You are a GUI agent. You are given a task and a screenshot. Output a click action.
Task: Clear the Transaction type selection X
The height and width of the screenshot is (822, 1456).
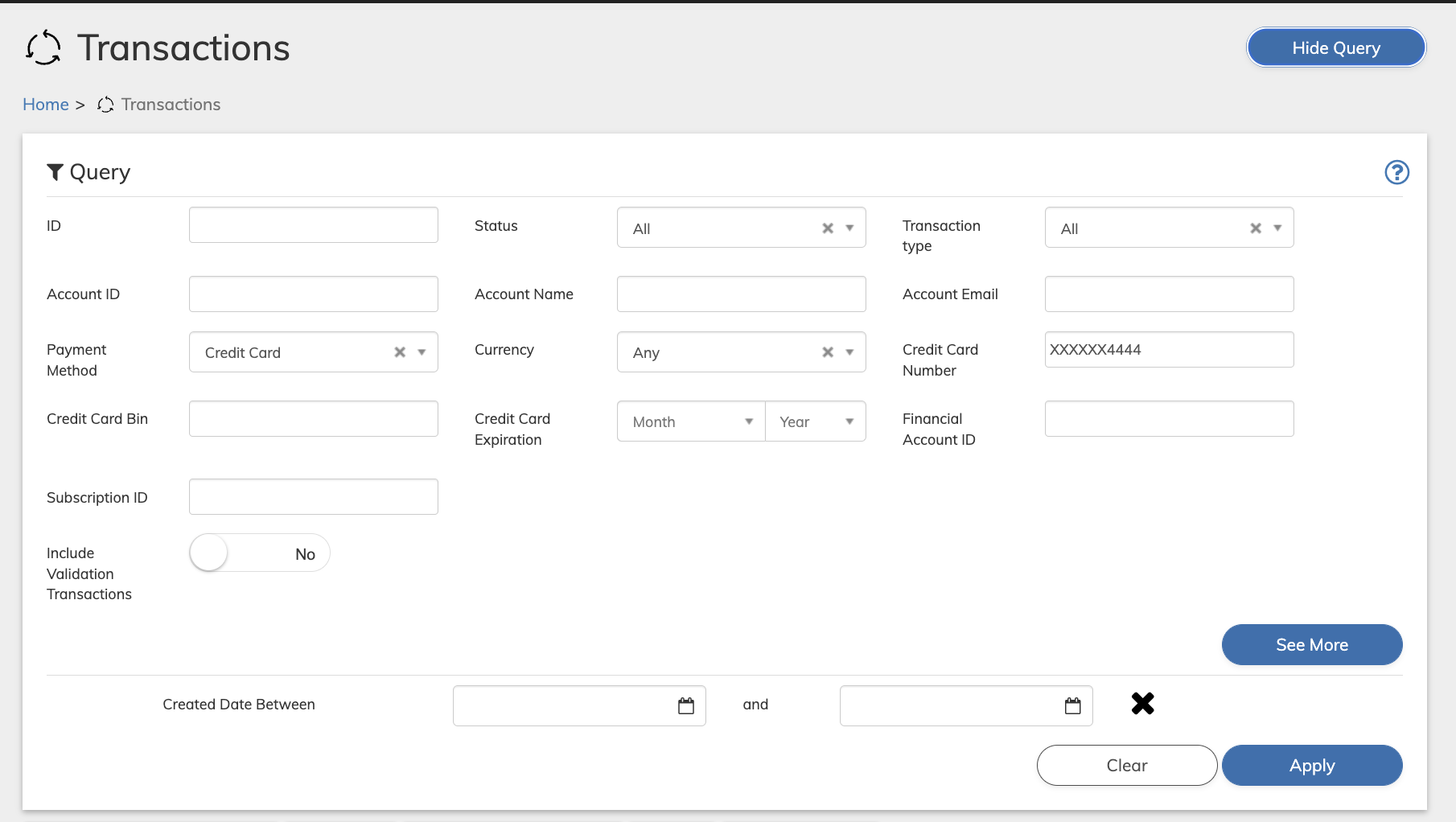point(1256,228)
